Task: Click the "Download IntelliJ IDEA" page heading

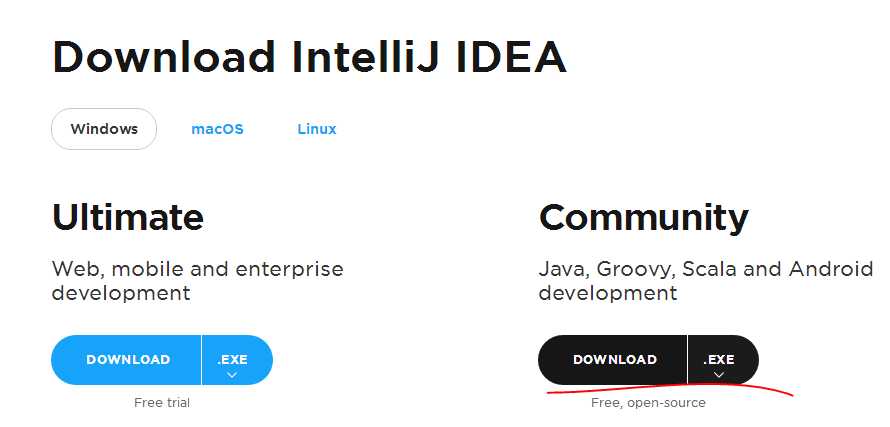Action: (309, 57)
